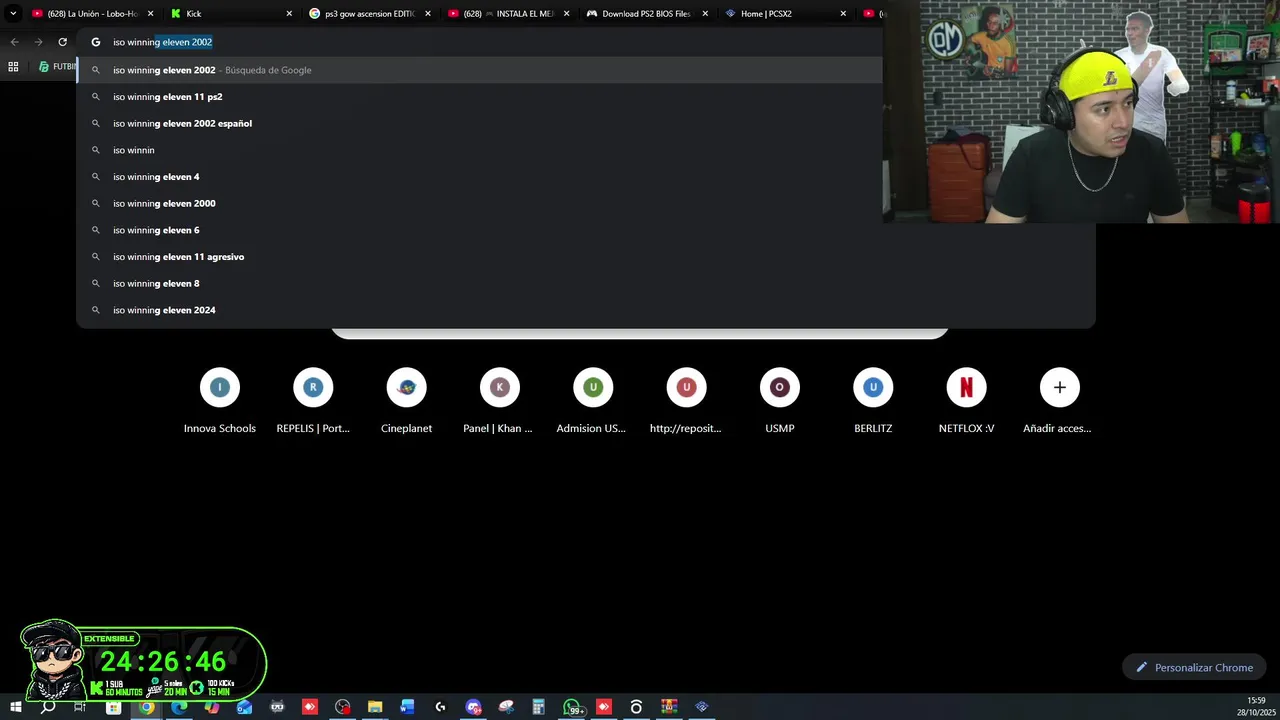Close the Kick tab
This screenshot has height=720, width=1280.
[x=289, y=13]
